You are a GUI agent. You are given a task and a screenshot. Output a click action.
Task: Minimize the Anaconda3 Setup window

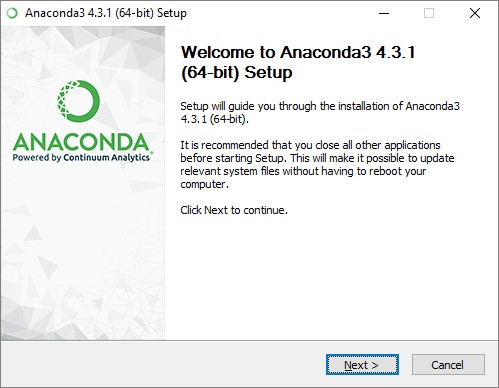[x=384, y=13]
